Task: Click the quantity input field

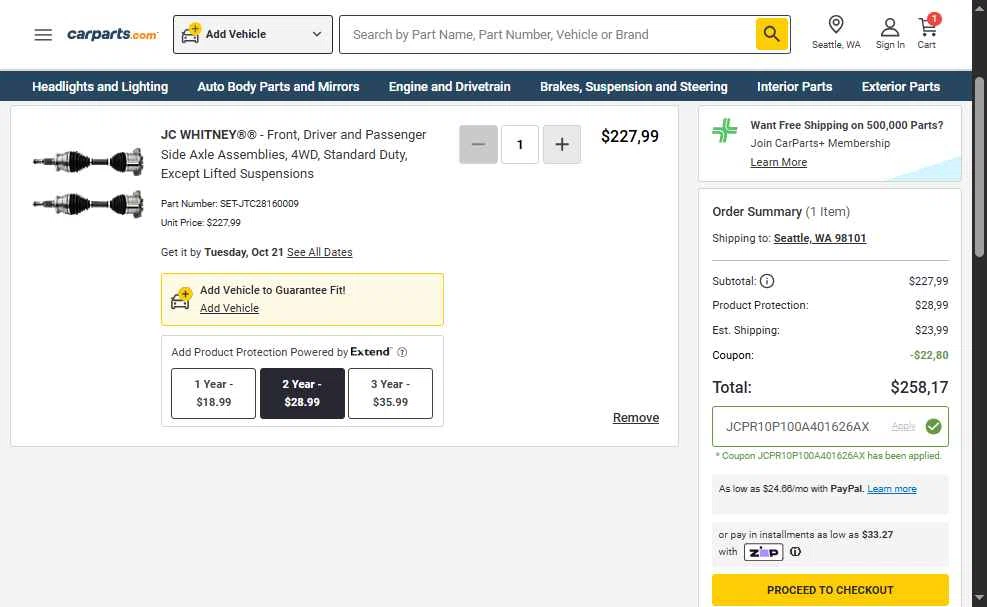Action: [520, 144]
